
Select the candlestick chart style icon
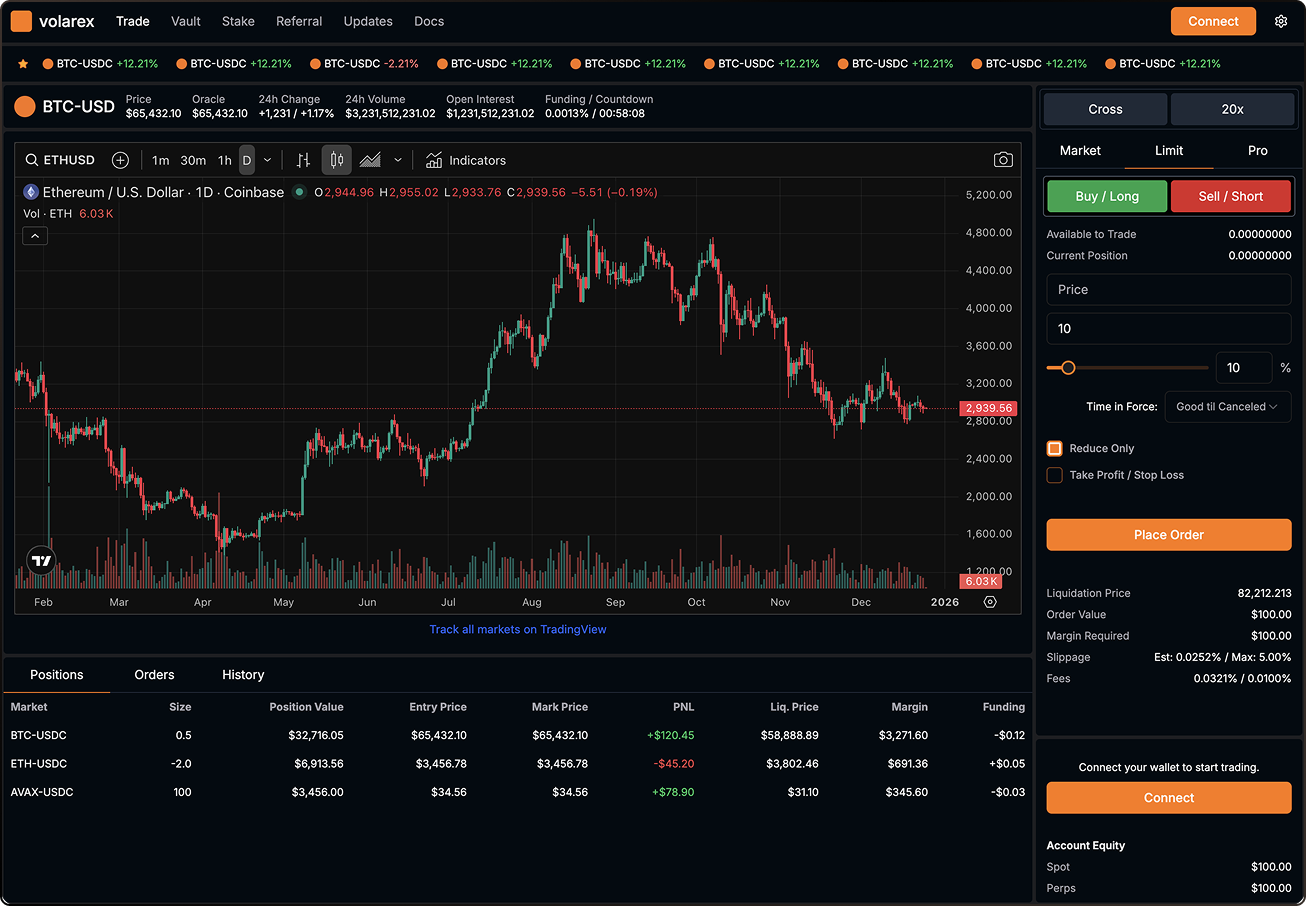[336, 159]
